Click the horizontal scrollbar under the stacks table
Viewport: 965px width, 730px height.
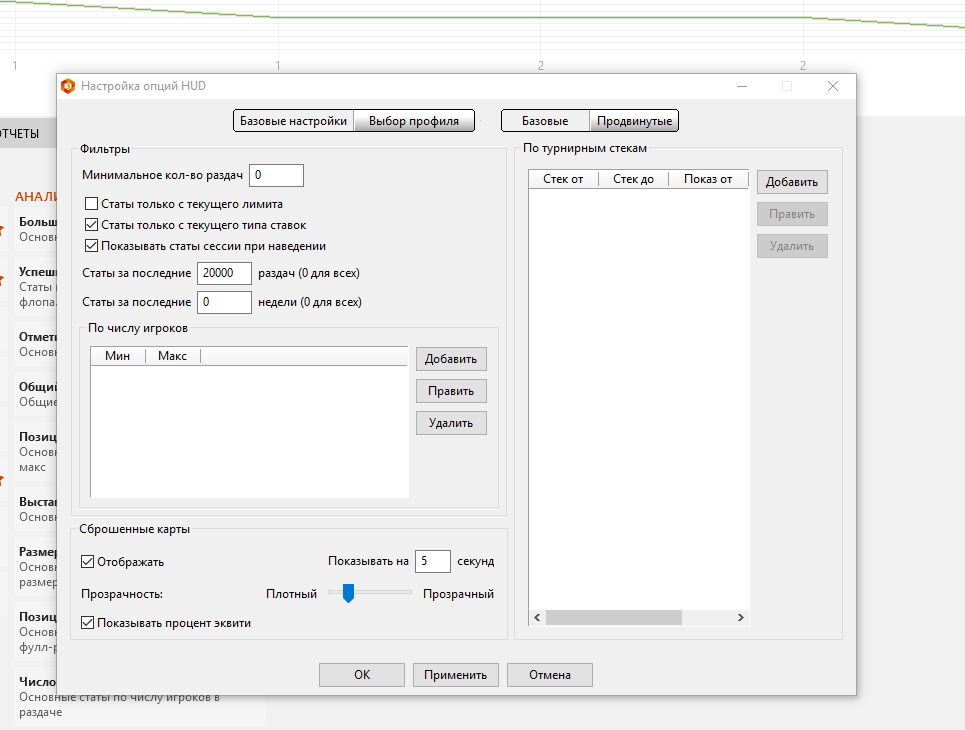coord(613,617)
